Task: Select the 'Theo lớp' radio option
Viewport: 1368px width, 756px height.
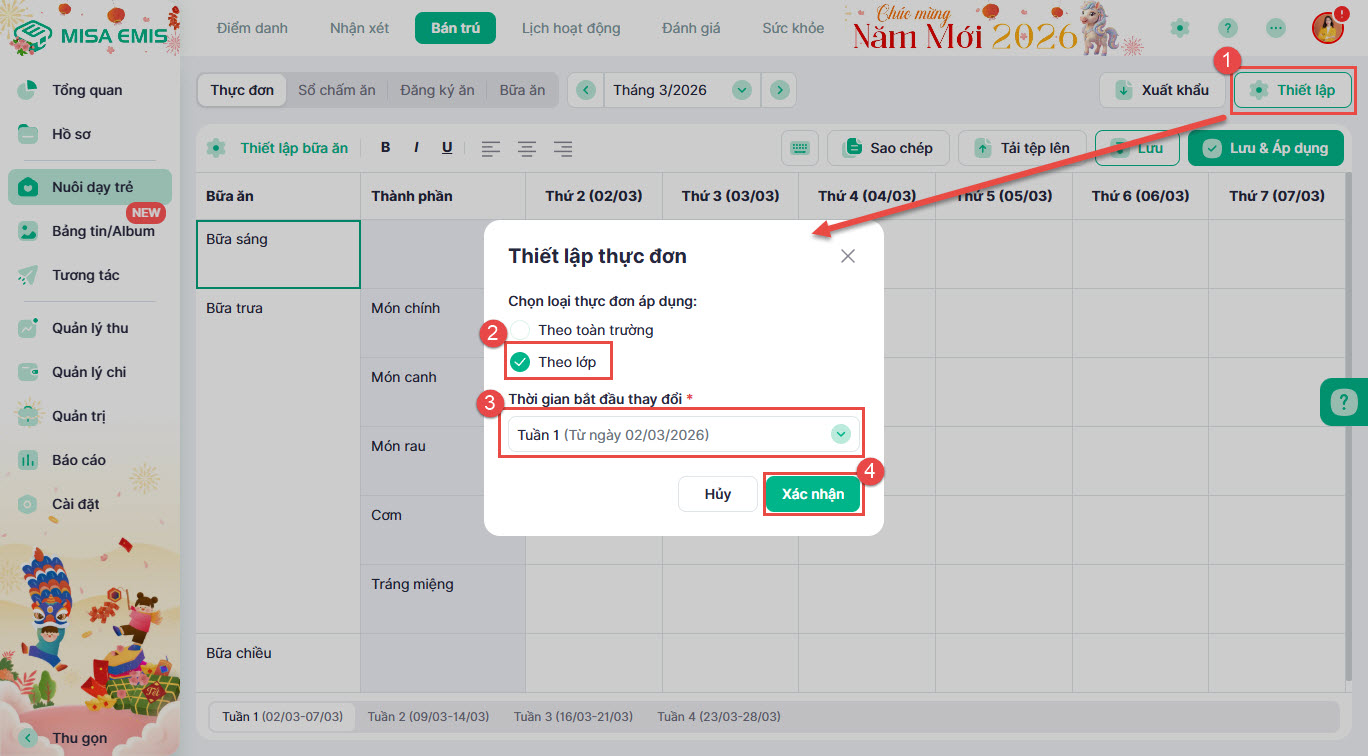Action: 520,362
